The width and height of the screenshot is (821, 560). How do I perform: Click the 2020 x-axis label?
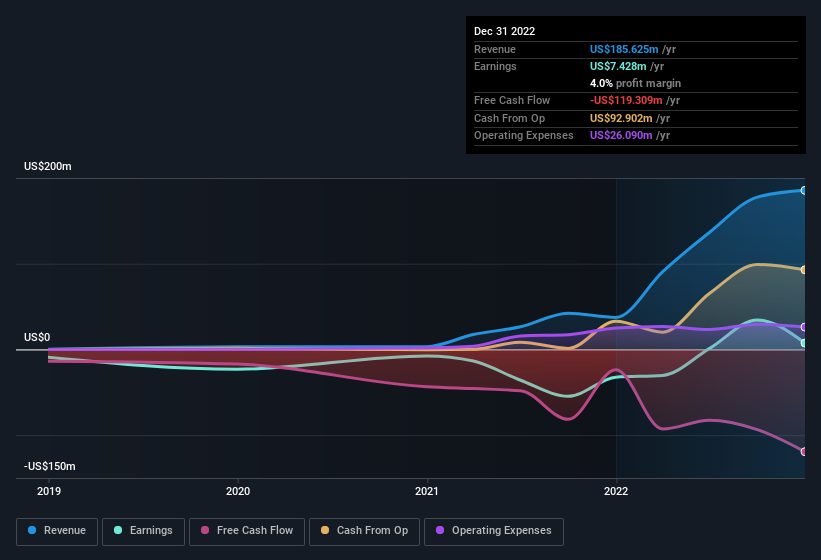[238, 491]
